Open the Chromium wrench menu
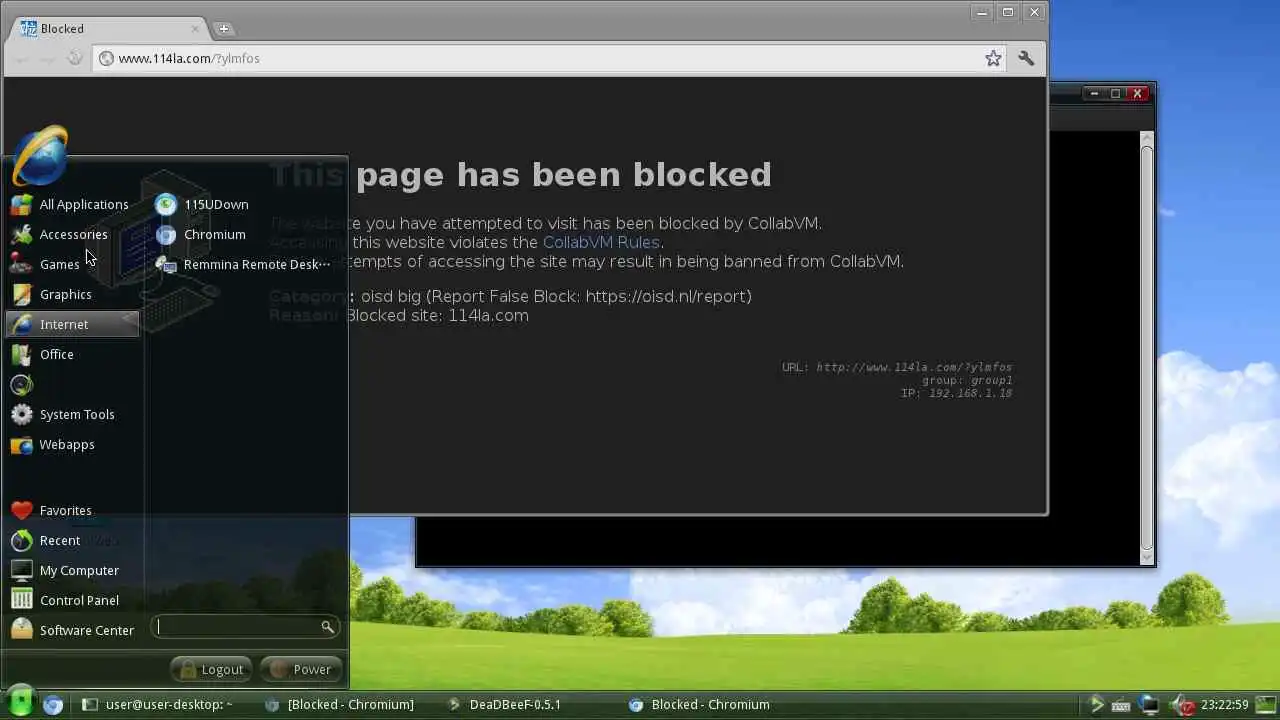Image resolution: width=1280 pixels, height=720 pixels. coord(1026,58)
